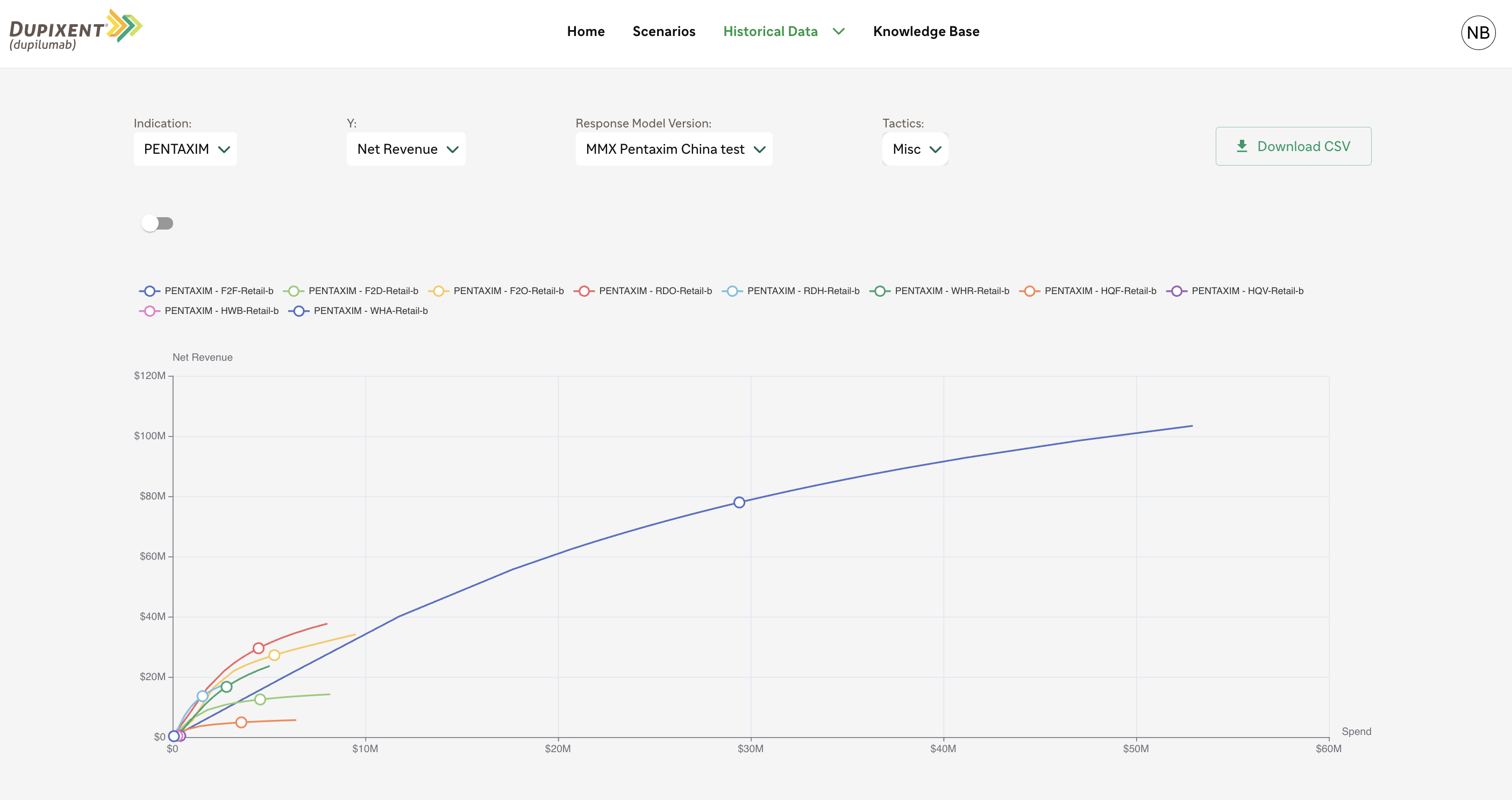This screenshot has width=1512, height=800.
Task: Select the blue marker near $30M spend
Action: [739, 503]
